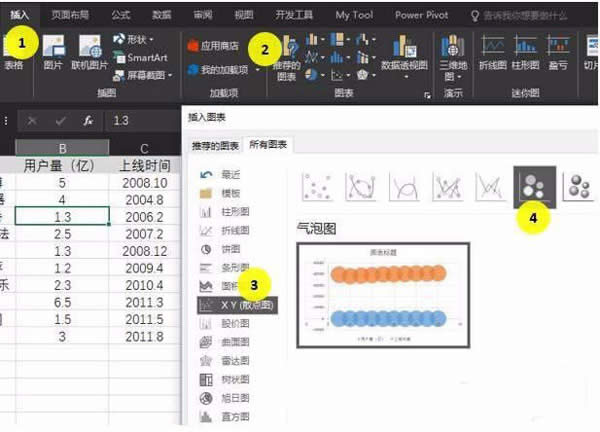Click the 联机图片 online pictures icon
The width and height of the screenshot is (600, 432).
click(x=89, y=54)
